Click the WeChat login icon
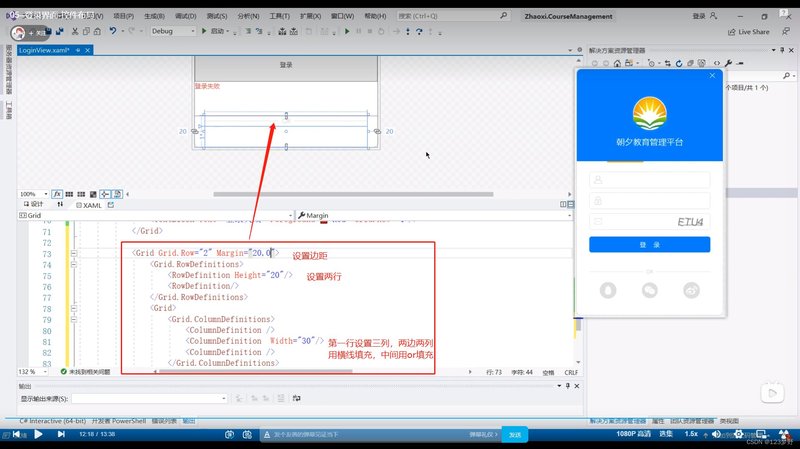Viewport: 800px width, 449px height. coord(649,290)
